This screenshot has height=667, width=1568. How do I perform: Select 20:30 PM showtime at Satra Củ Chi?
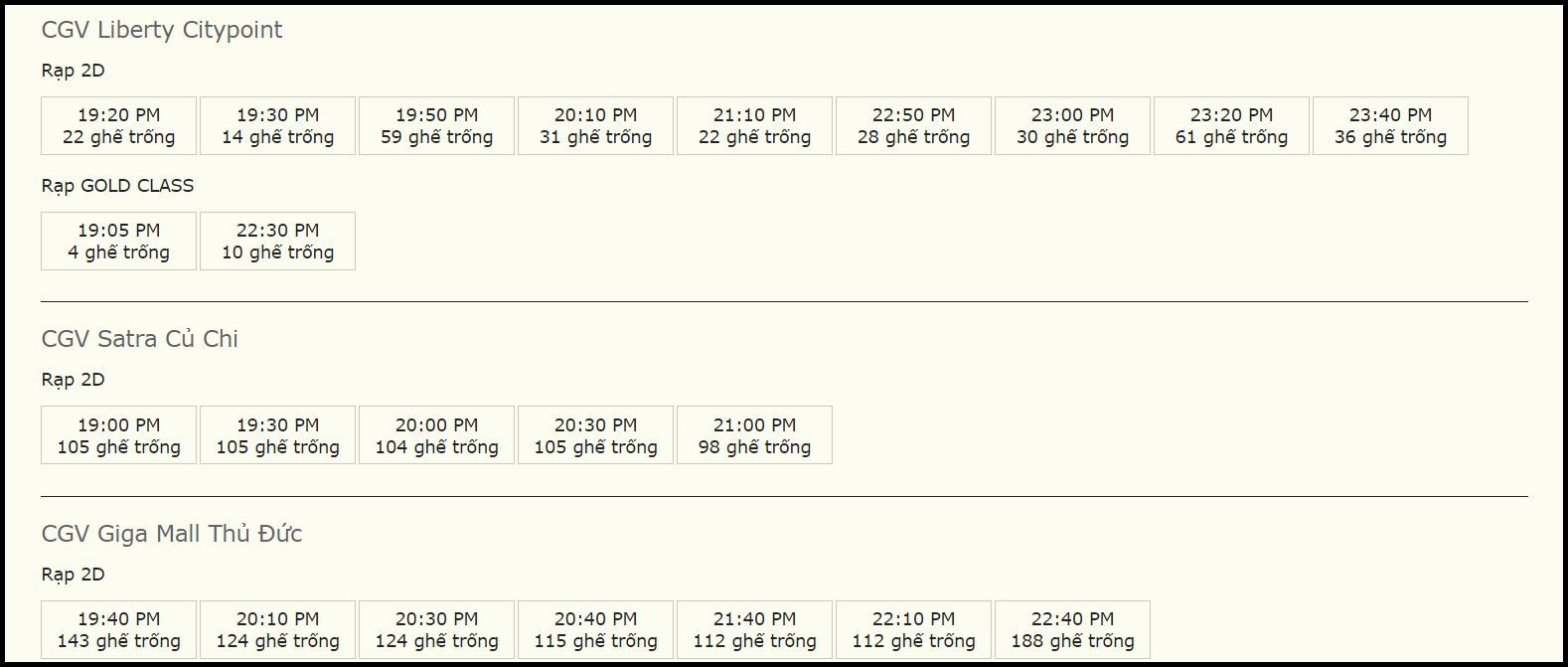pos(595,435)
